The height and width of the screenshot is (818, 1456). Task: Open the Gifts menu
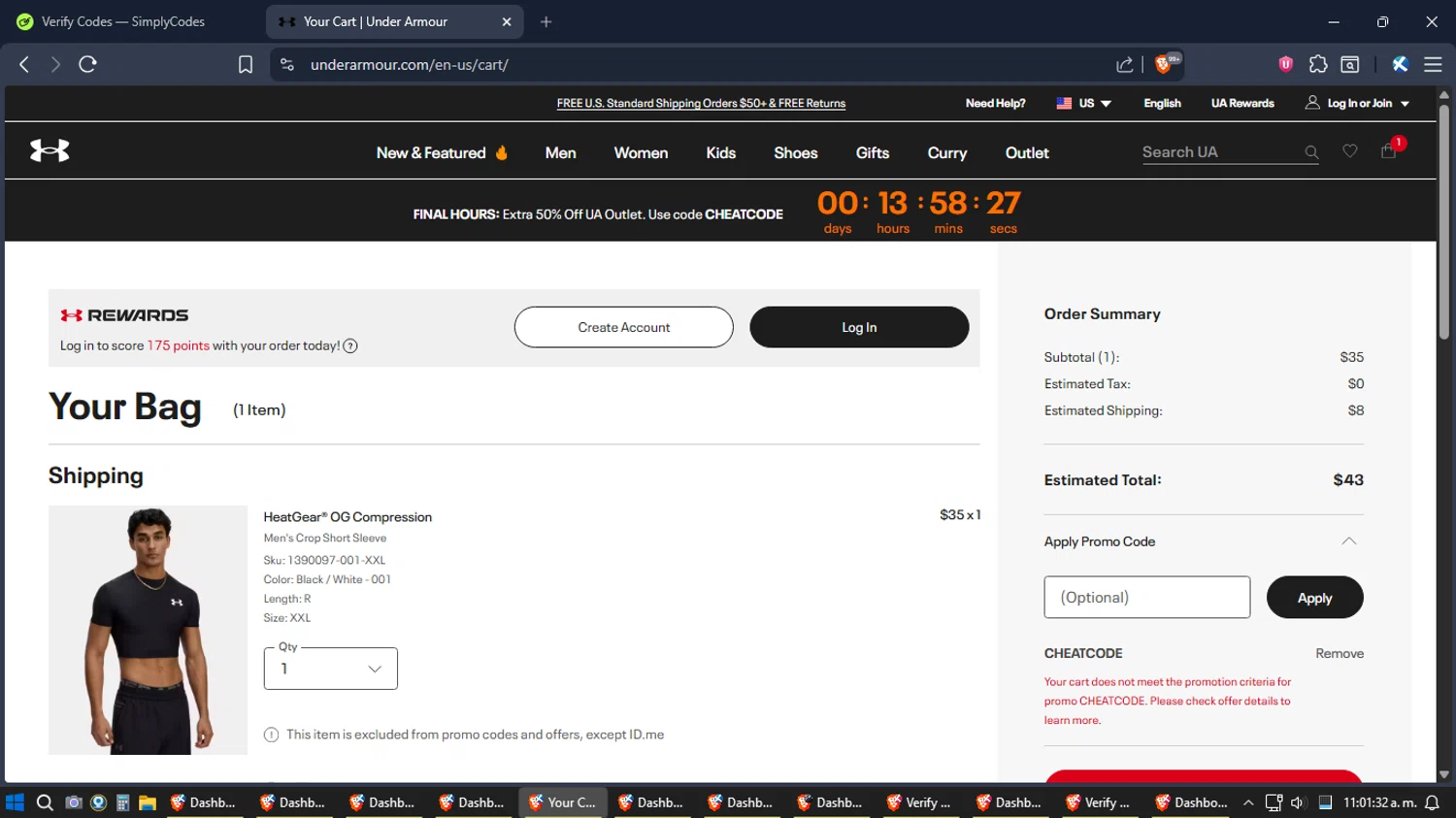(x=872, y=152)
